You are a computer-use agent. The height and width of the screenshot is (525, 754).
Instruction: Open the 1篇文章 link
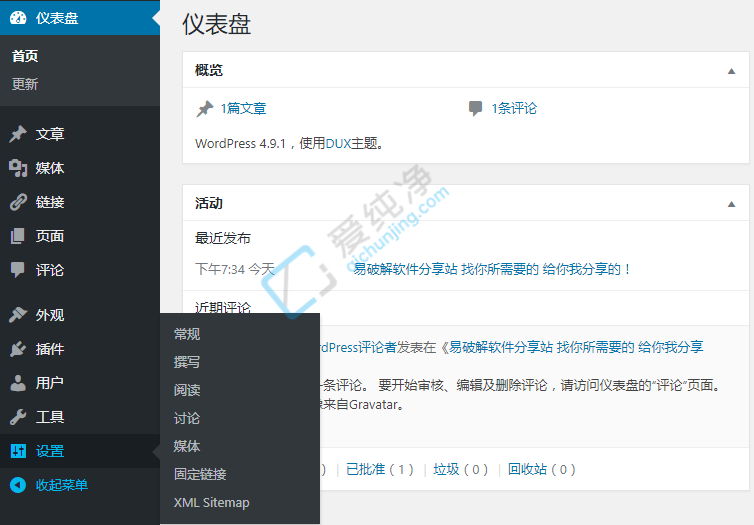click(243, 109)
